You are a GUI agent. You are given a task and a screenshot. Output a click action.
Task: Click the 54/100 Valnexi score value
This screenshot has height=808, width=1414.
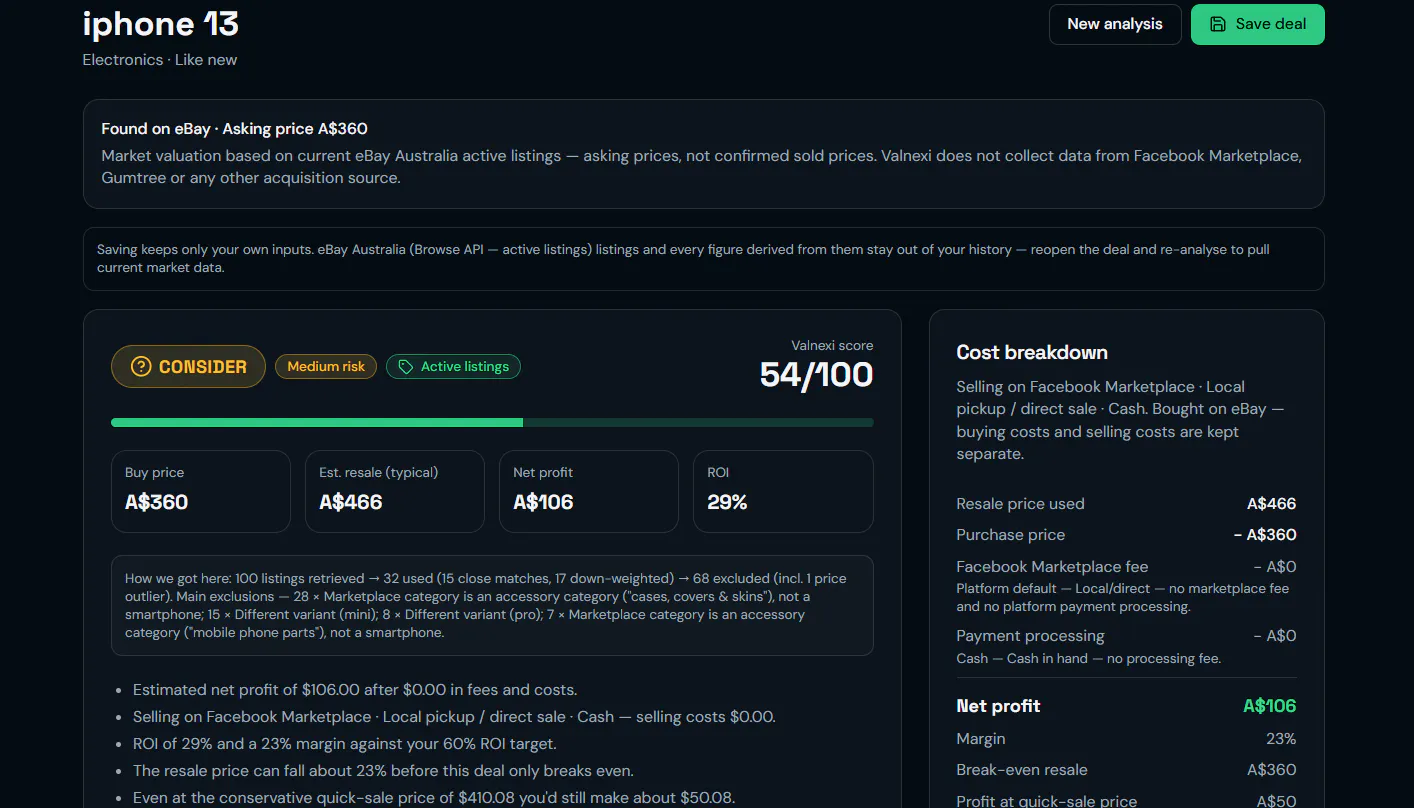(x=816, y=375)
